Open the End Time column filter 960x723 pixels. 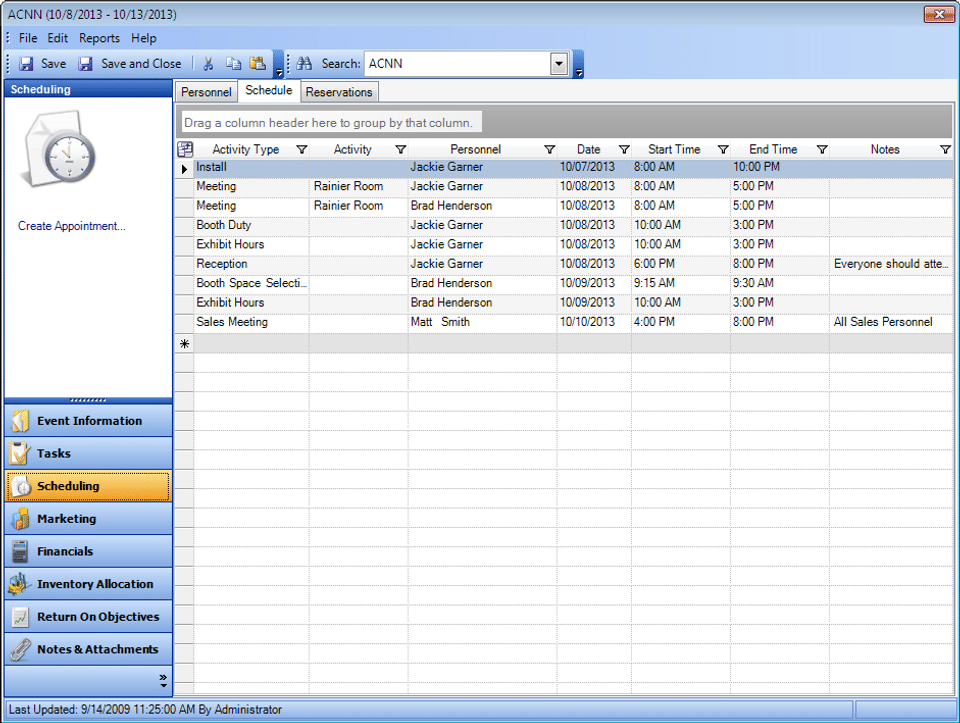822,149
